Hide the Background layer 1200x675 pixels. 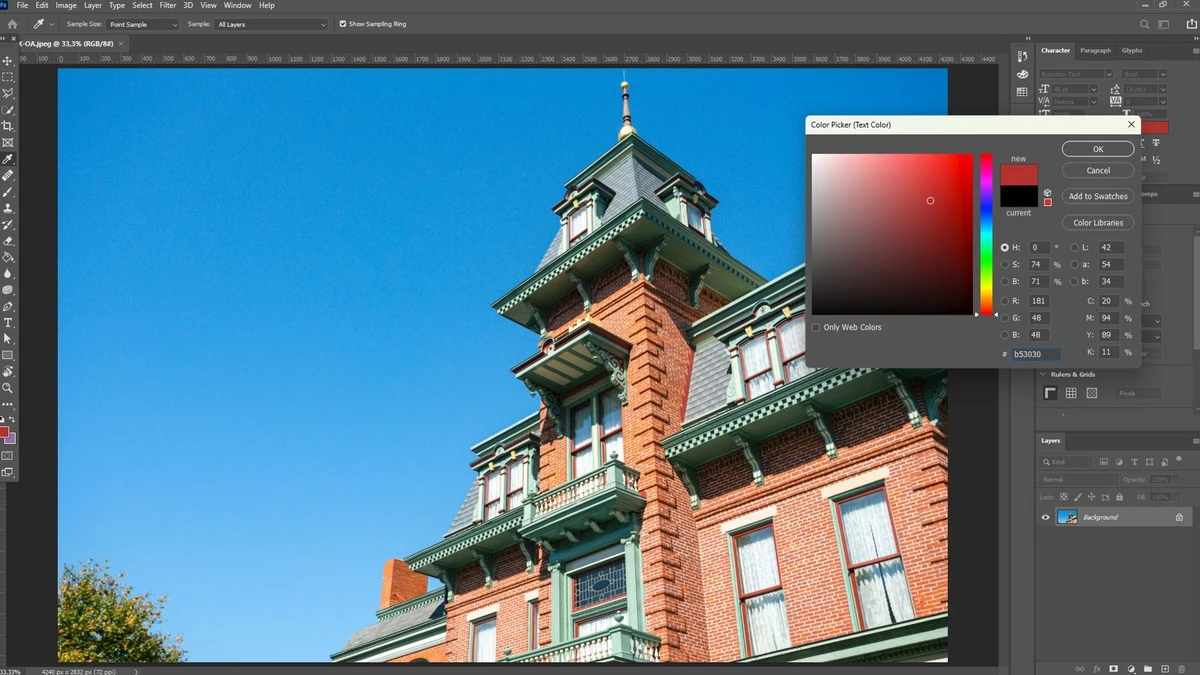click(1046, 517)
